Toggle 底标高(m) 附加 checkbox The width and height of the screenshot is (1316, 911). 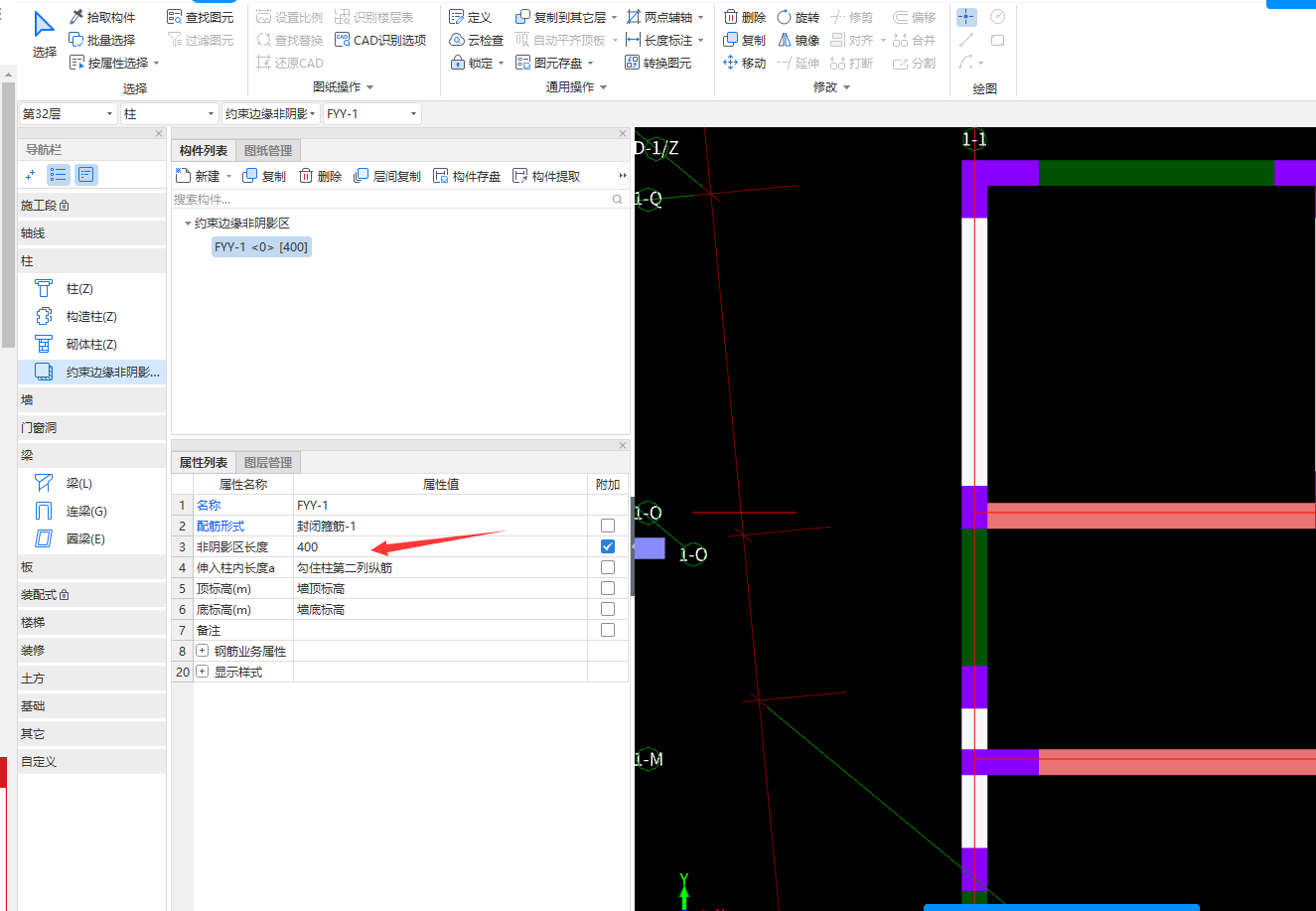608,609
